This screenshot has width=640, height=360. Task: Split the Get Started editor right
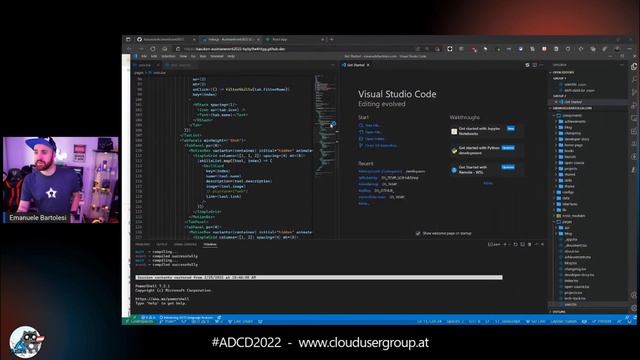(534, 65)
